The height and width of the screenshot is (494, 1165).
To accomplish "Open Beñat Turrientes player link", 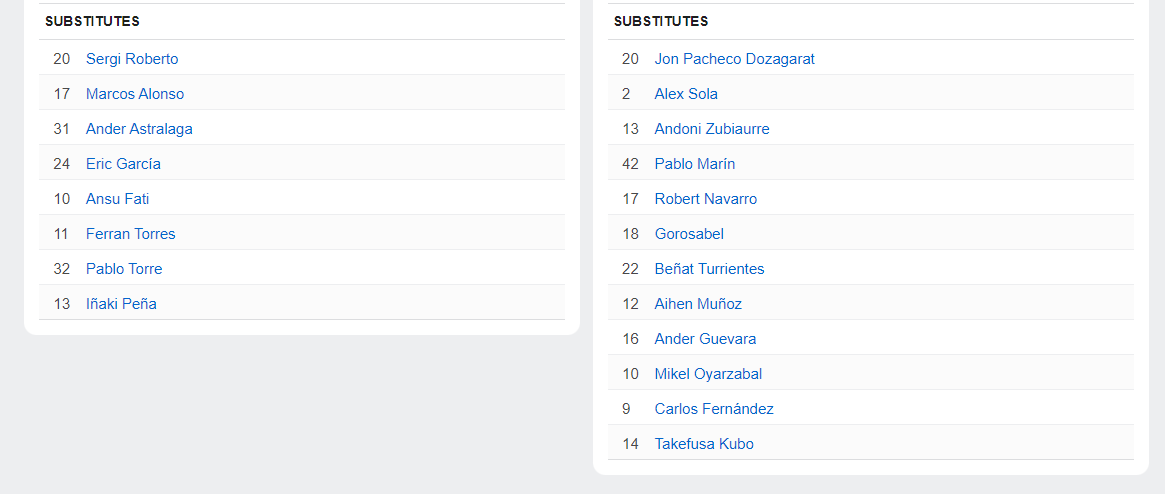I will click(709, 269).
